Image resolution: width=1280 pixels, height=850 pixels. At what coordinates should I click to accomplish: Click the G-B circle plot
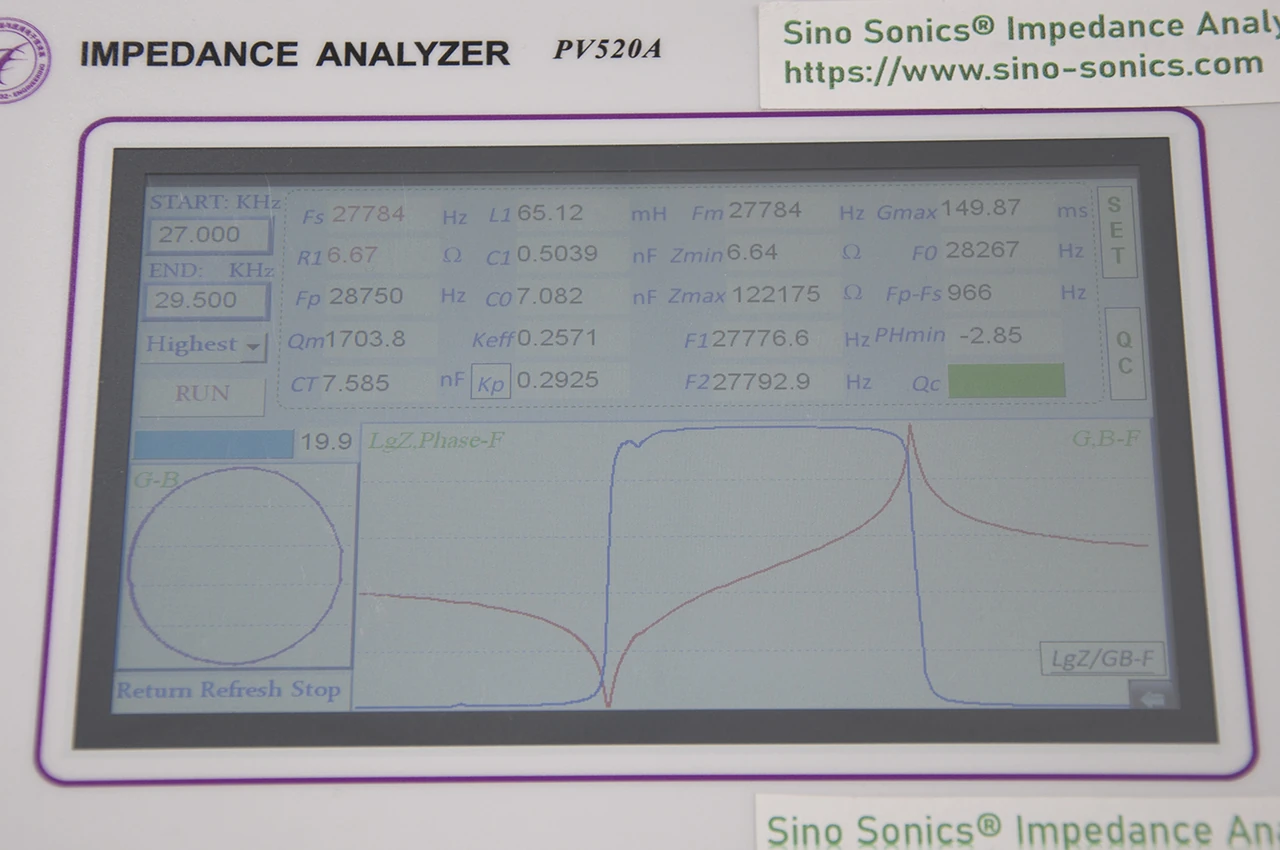tap(236, 565)
